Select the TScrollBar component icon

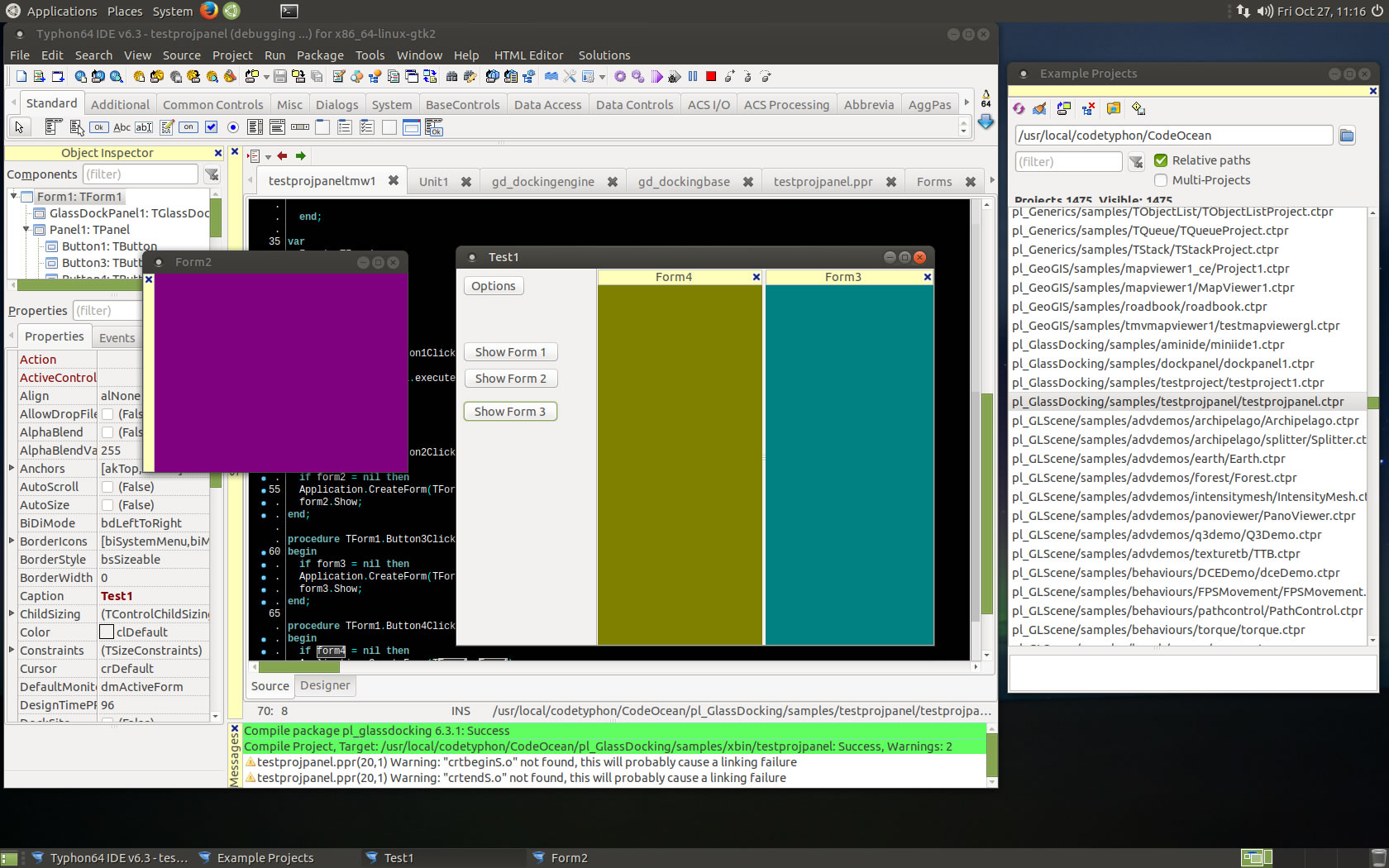tap(300, 127)
